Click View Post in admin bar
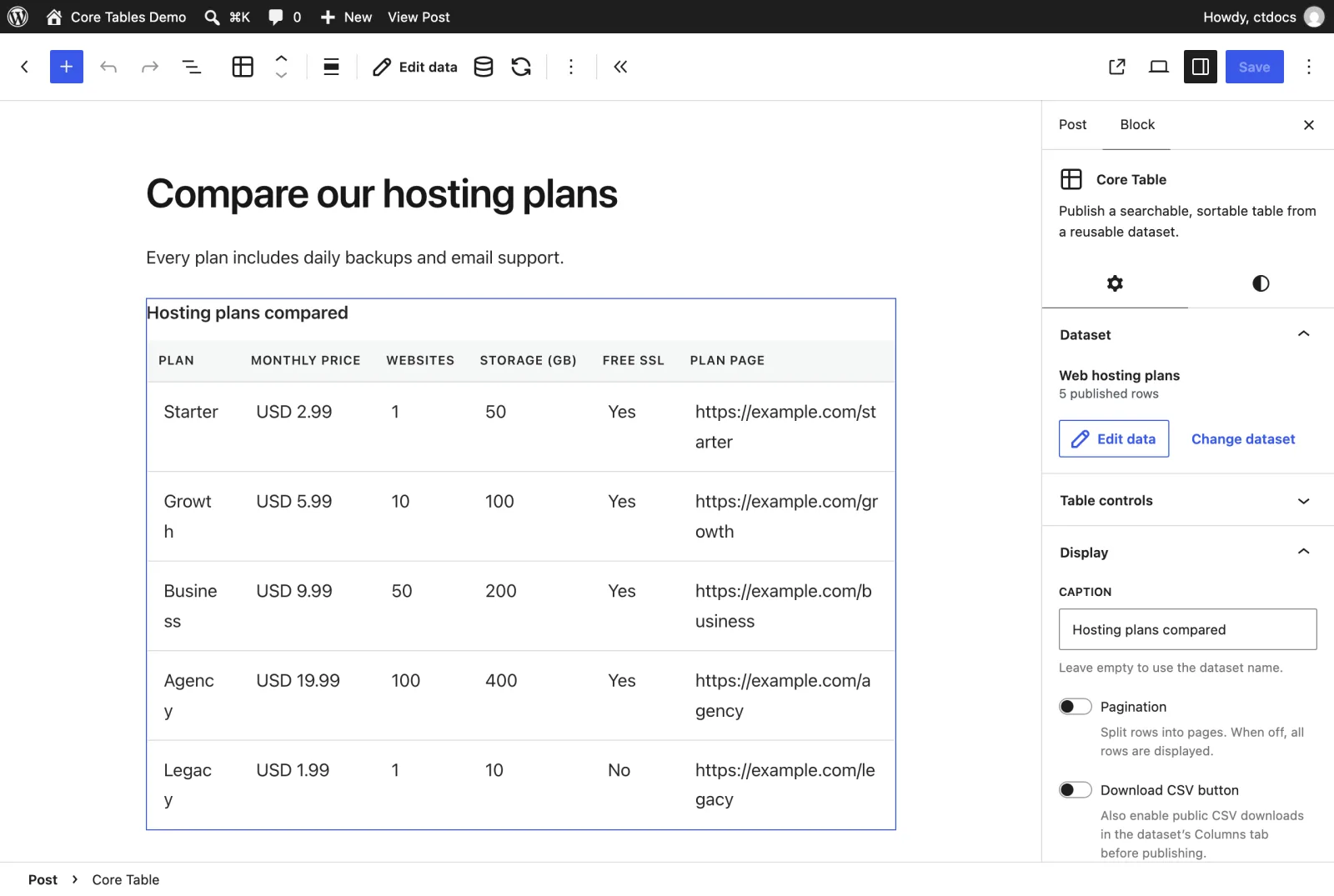 [x=419, y=17]
